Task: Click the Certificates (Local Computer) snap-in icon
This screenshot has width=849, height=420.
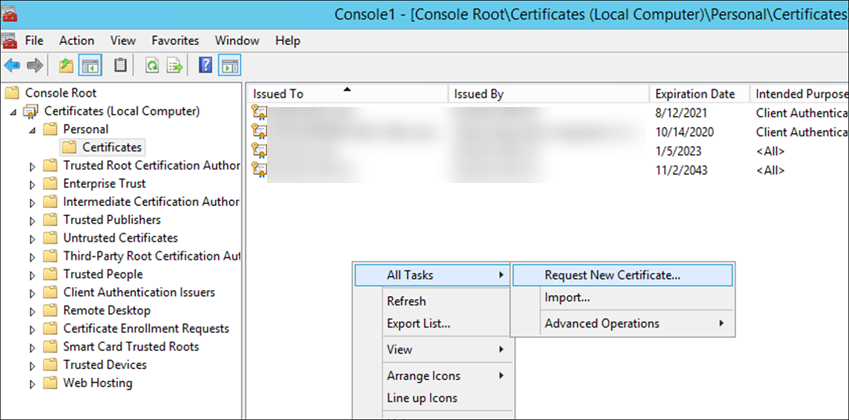Action: click(x=31, y=111)
